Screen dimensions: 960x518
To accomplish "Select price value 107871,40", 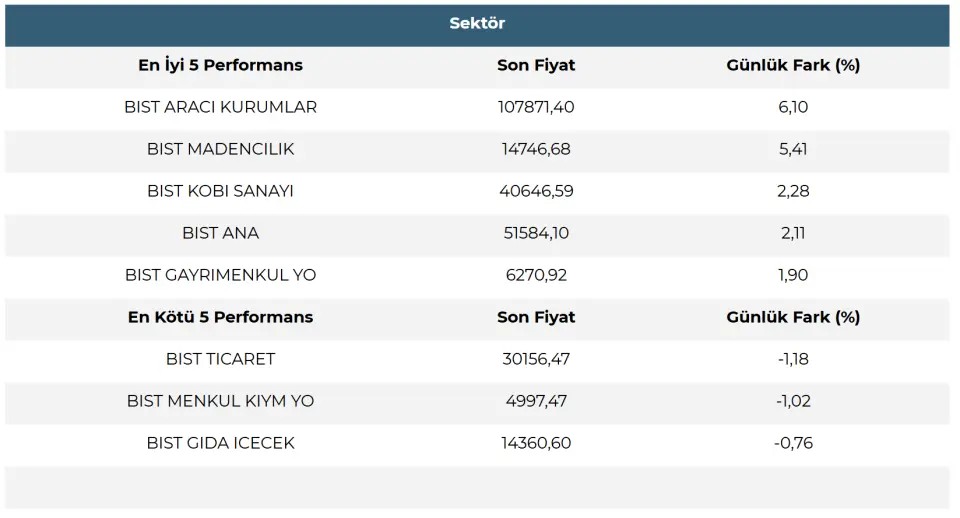I will pyautogui.click(x=536, y=107).
